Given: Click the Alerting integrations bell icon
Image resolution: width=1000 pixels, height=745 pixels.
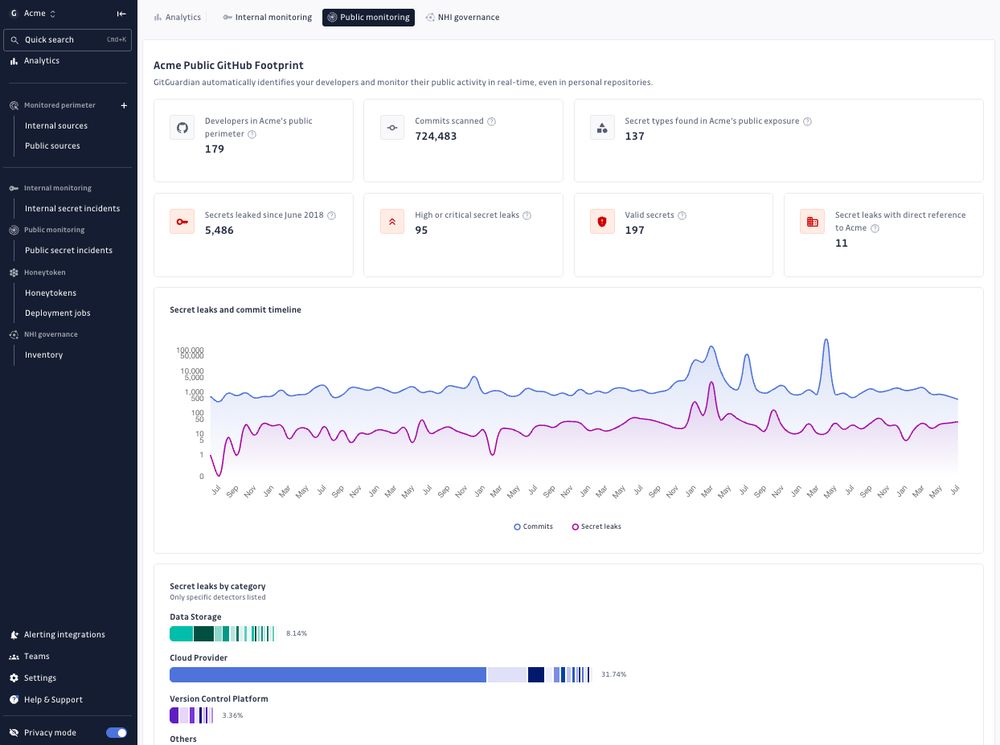Looking at the screenshot, I should [14, 635].
